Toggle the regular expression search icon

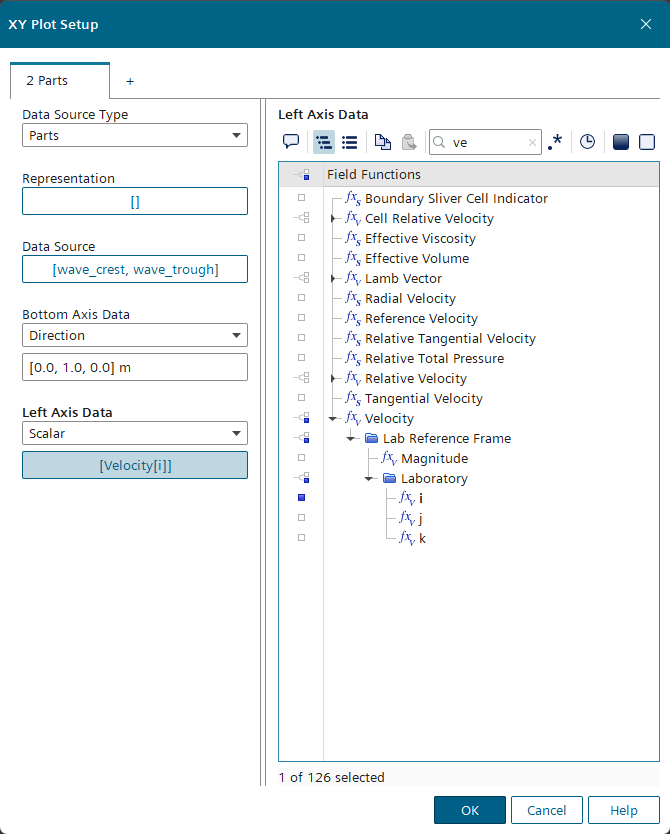[556, 142]
